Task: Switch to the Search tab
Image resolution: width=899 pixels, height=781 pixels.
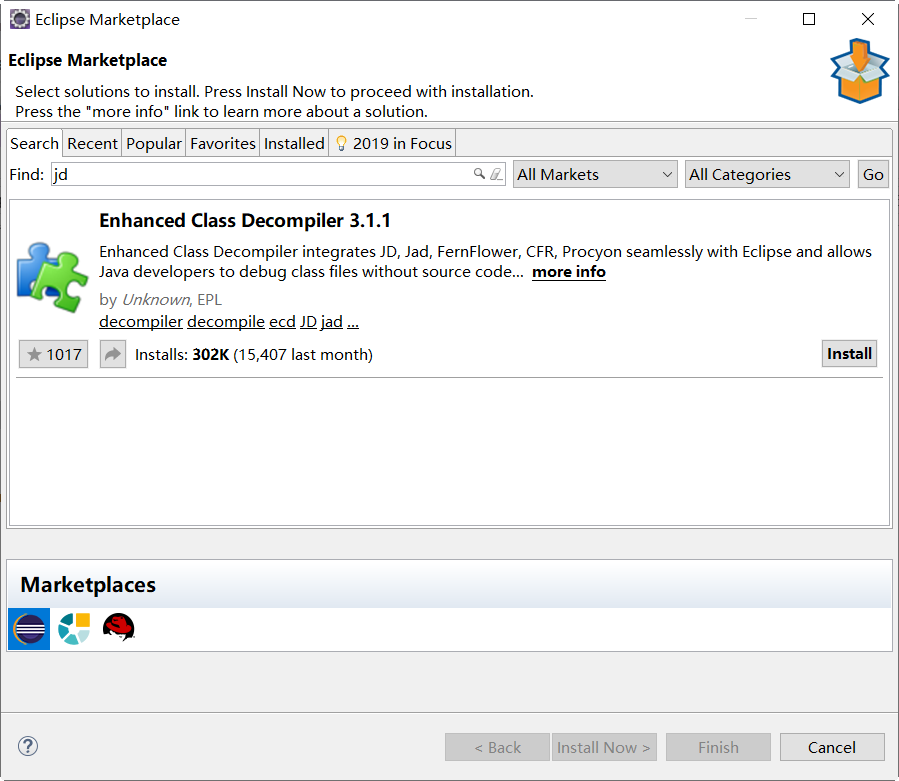Action: click(34, 143)
